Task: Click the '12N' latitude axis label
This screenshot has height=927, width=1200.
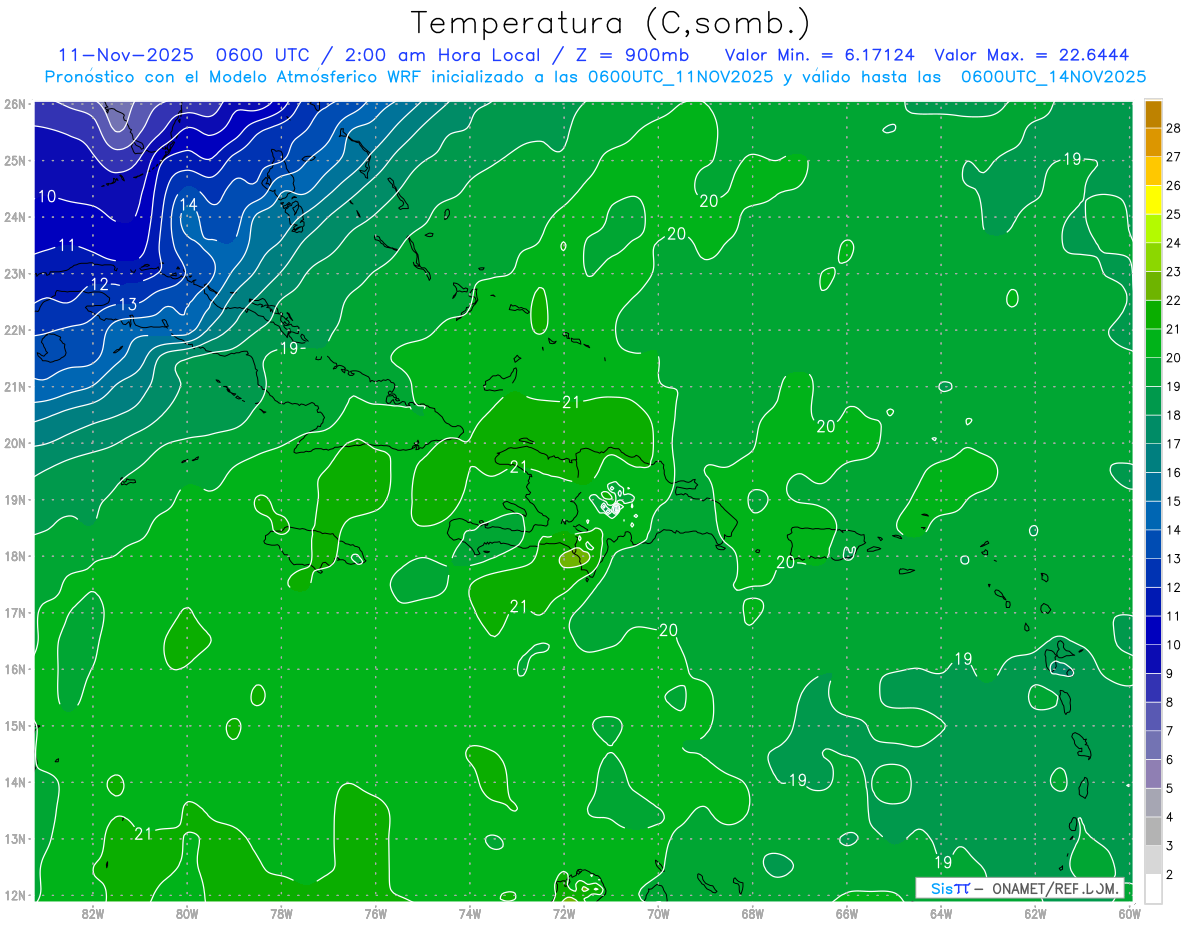Action: click(14, 895)
